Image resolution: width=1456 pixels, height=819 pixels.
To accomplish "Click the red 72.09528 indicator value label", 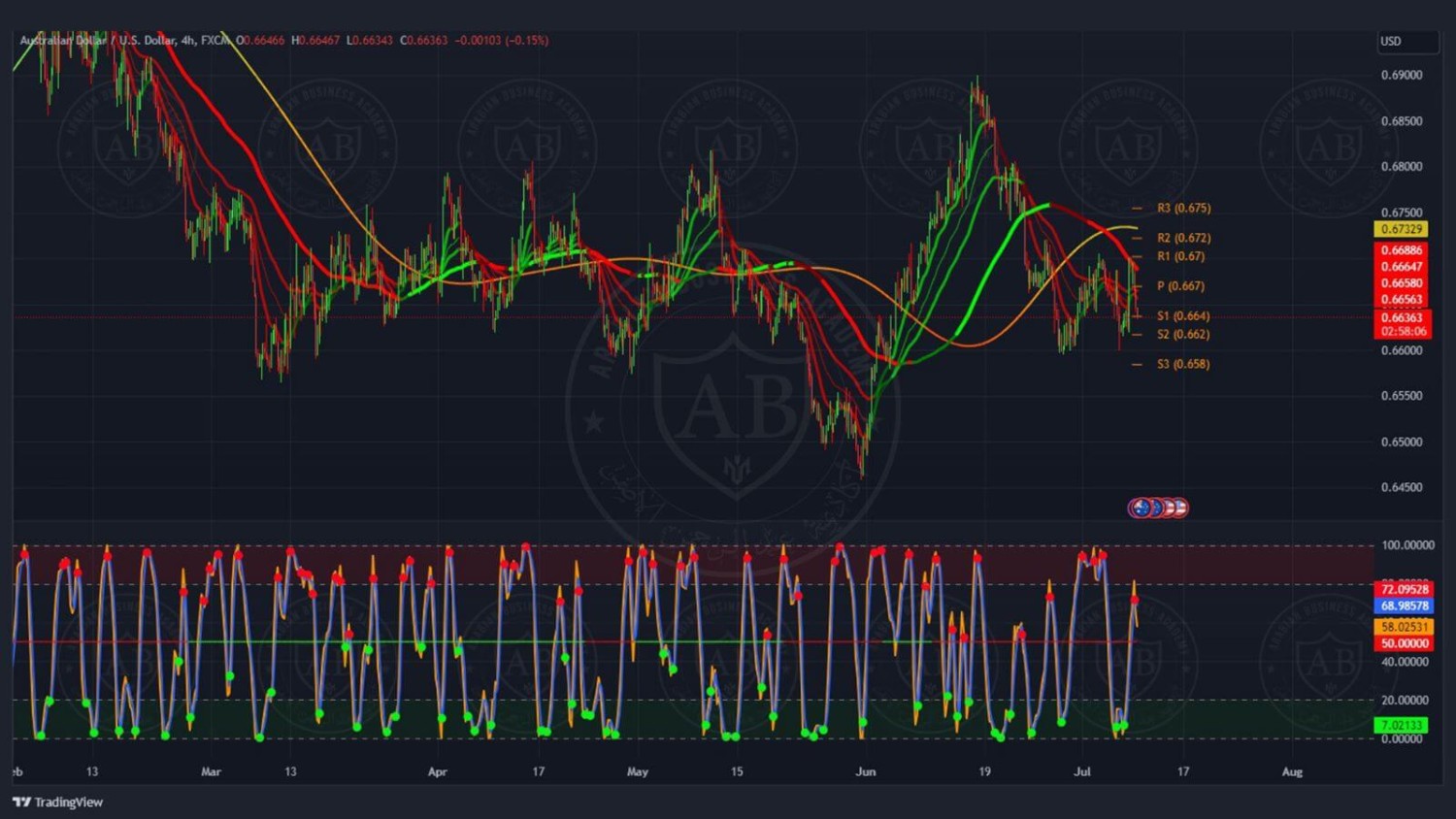I will [1404, 589].
